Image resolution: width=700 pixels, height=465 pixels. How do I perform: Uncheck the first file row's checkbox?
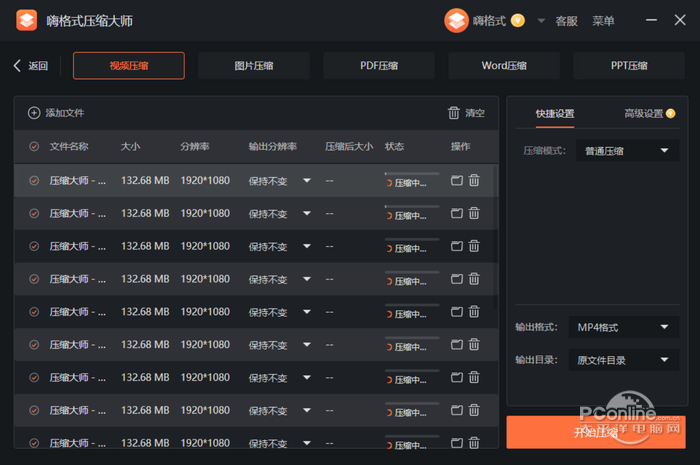(34, 181)
